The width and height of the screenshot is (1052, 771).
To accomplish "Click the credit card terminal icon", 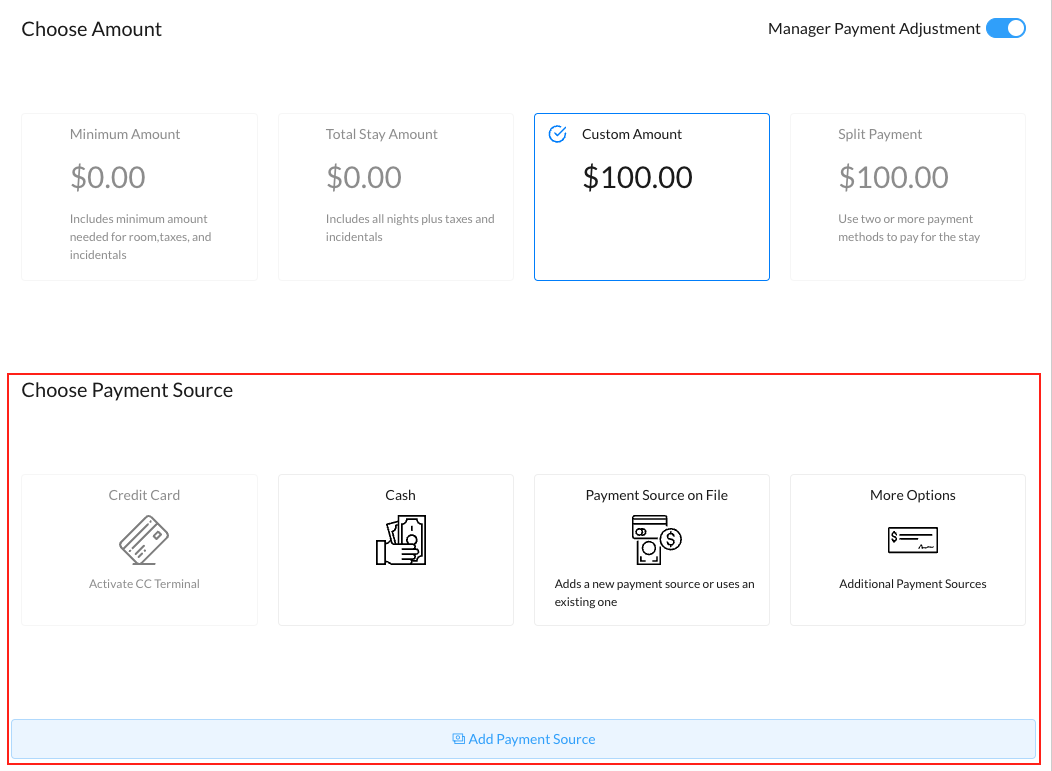I will 144,540.
